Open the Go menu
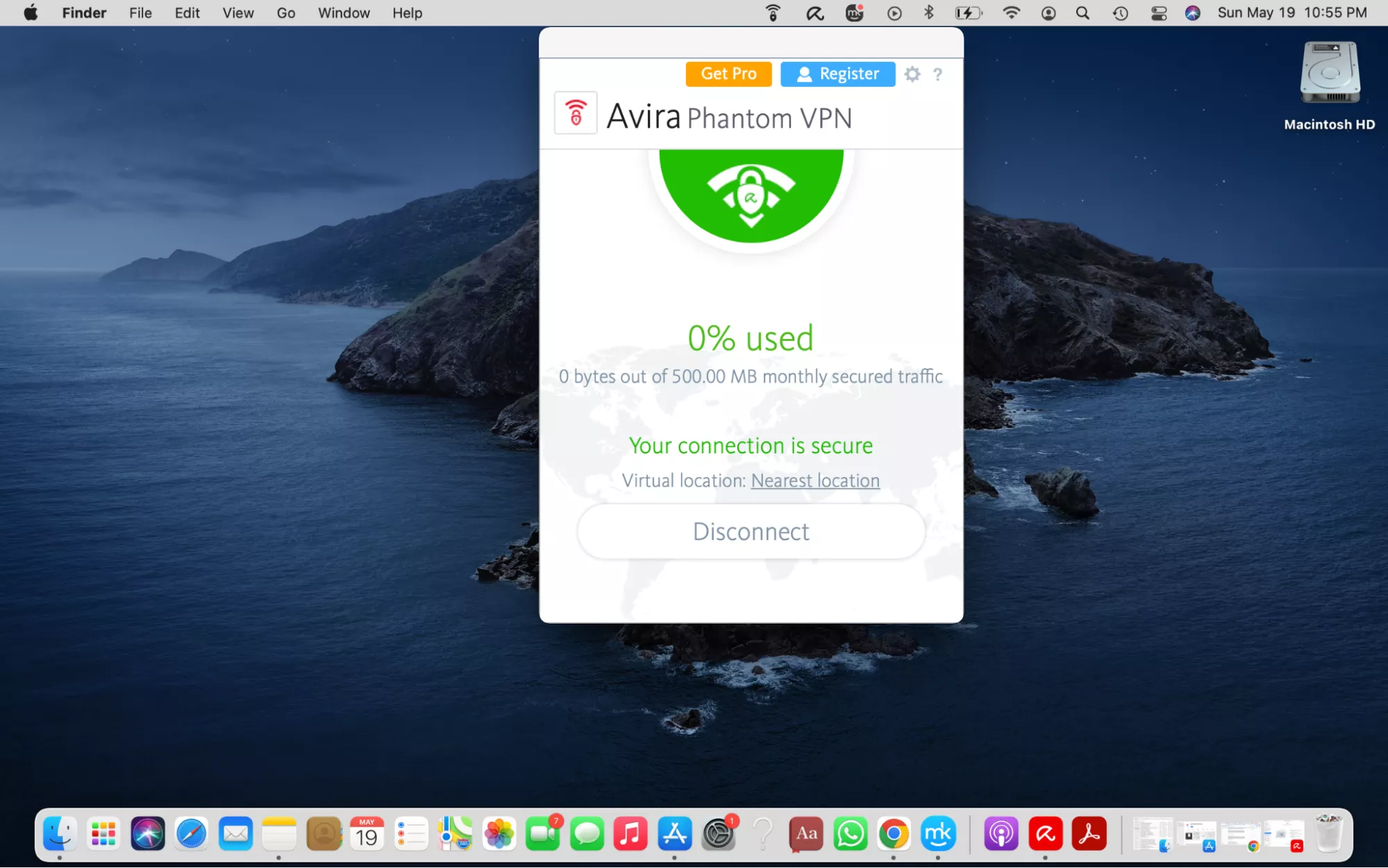 coord(286,13)
